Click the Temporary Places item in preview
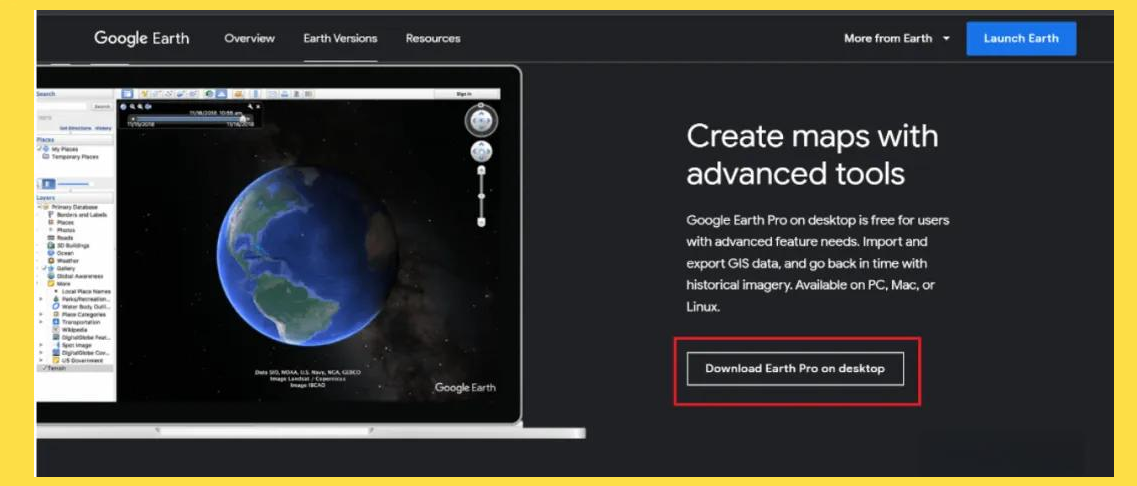 70,157
